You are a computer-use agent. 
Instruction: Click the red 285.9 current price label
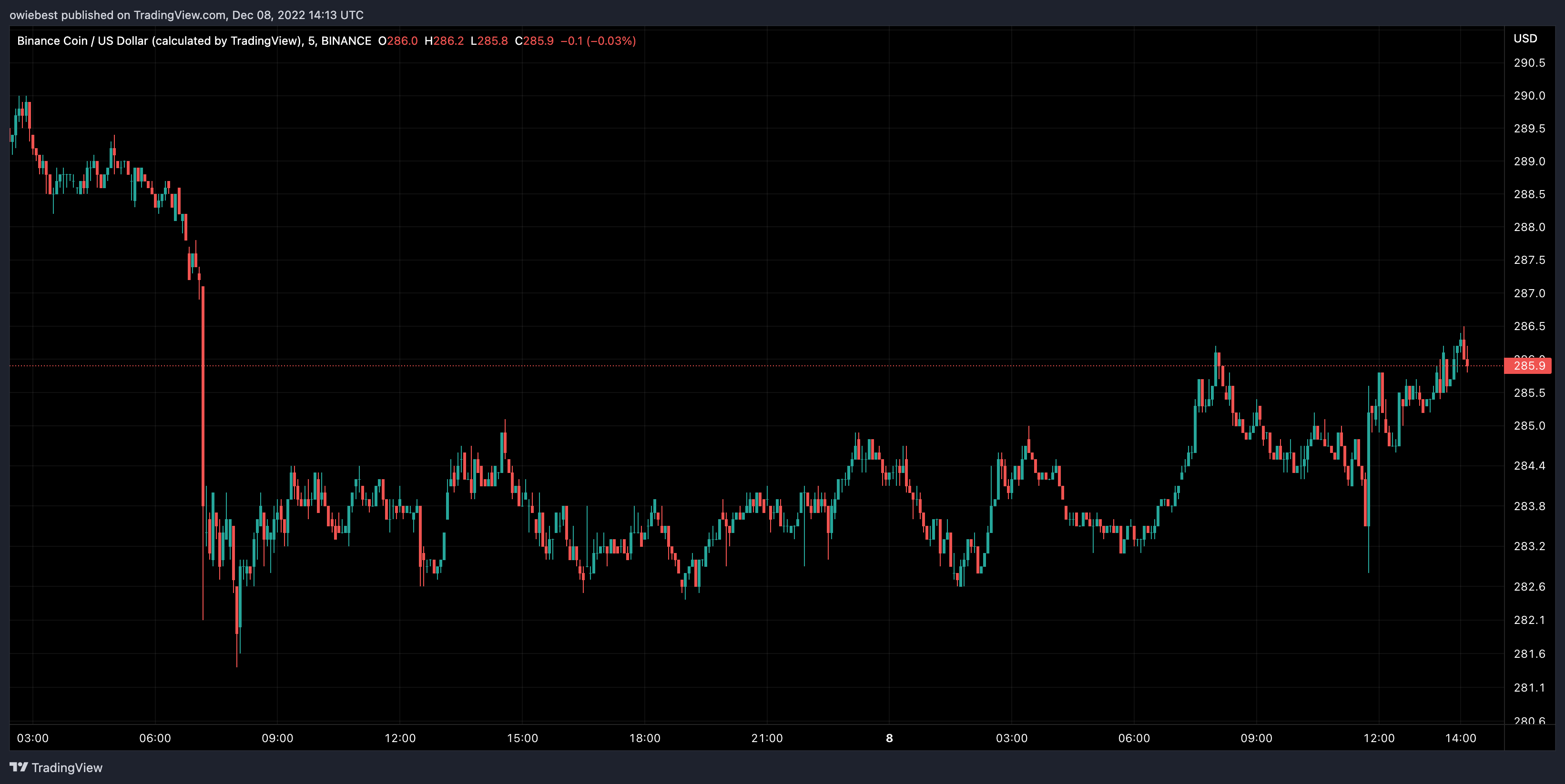[1528, 366]
